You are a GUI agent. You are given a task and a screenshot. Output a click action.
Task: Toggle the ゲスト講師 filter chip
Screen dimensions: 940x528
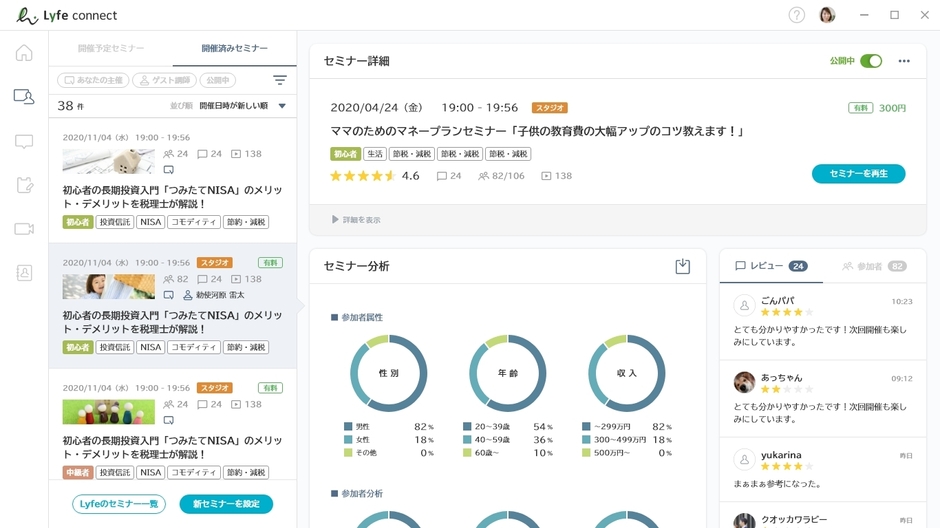165,80
